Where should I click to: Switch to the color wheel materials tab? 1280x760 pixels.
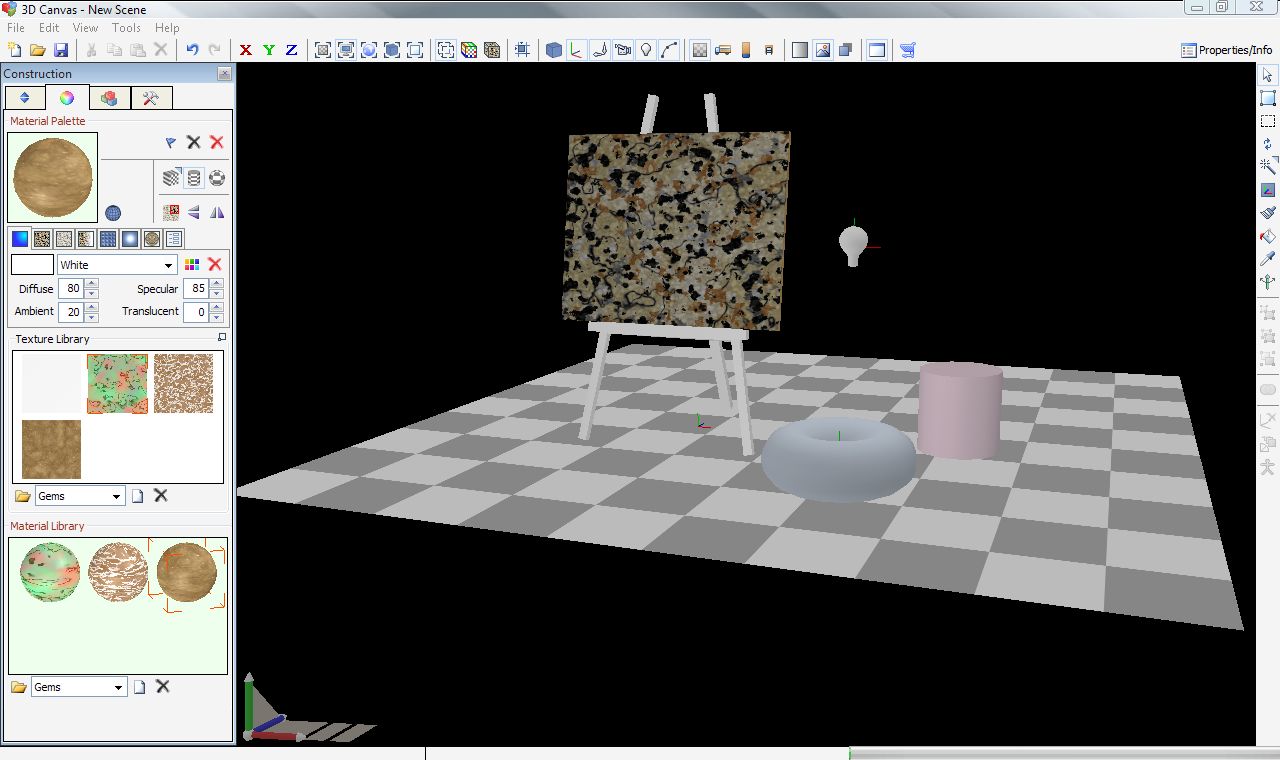click(x=67, y=98)
